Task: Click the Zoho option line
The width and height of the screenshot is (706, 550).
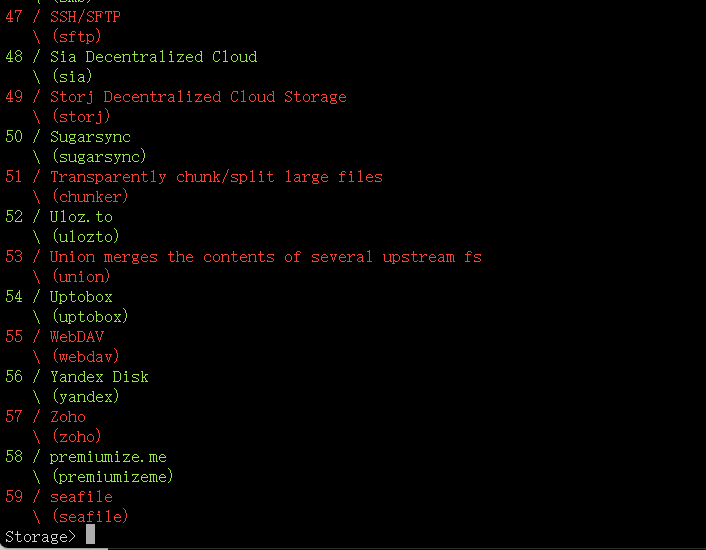Action: pos(45,417)
